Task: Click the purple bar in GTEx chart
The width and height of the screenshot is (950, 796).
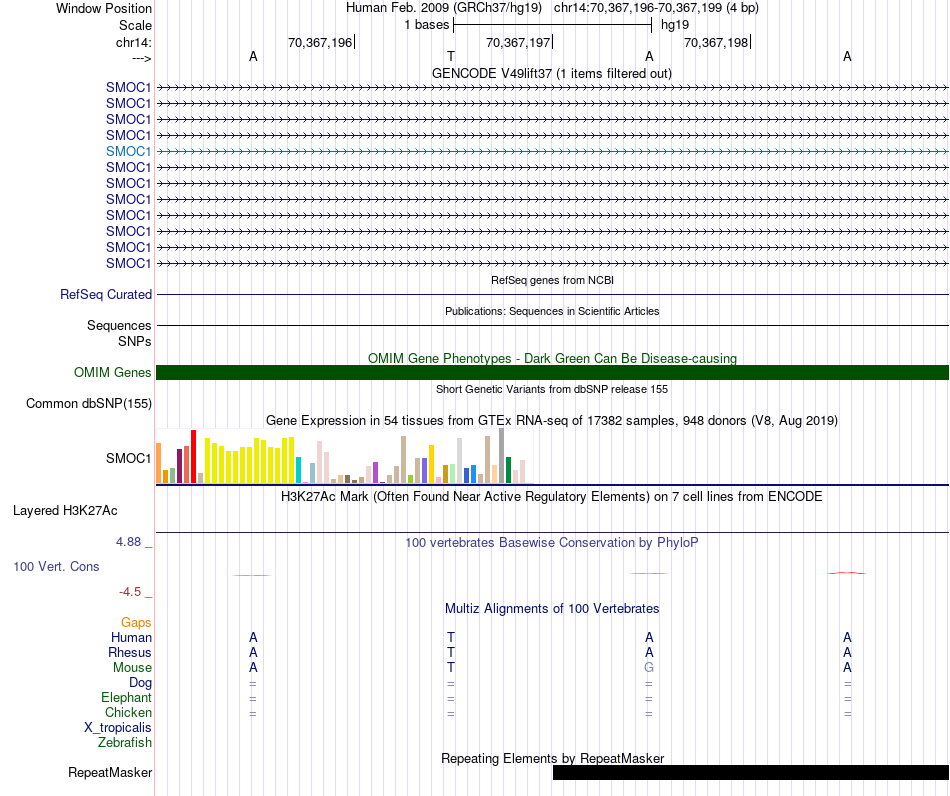Action: [x=376, y=473]
